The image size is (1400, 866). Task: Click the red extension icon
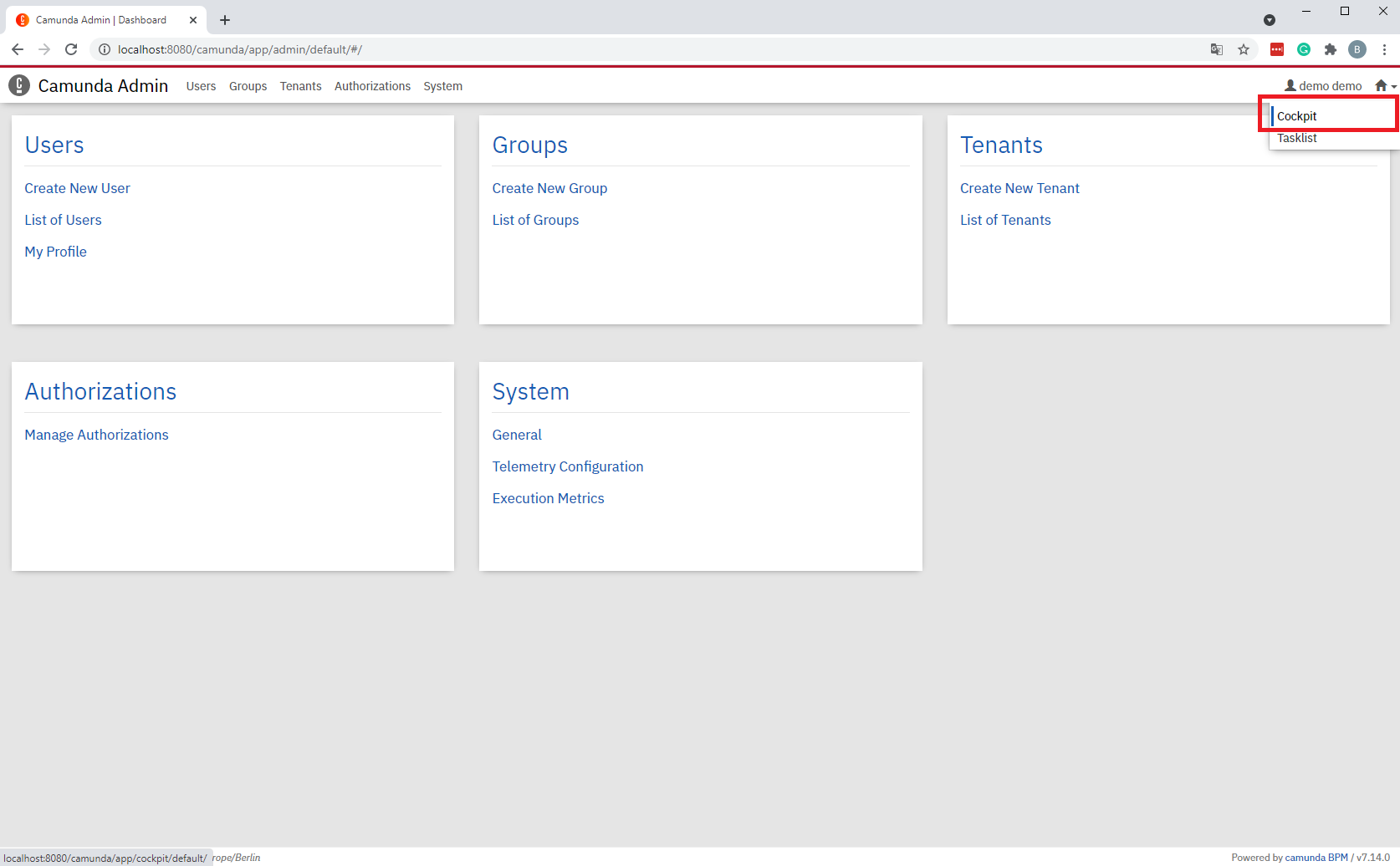(x=1277, y=49)
